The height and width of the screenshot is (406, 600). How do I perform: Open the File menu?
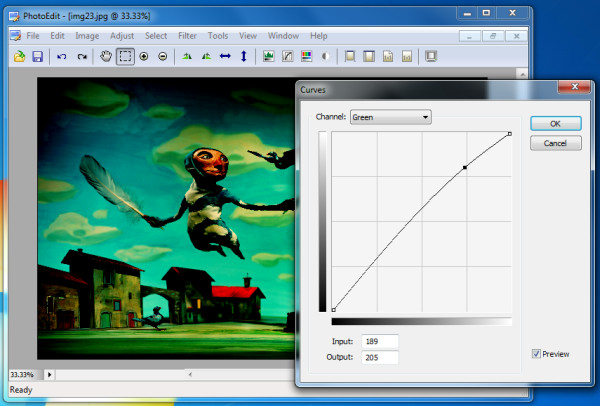tap(33, 36)
